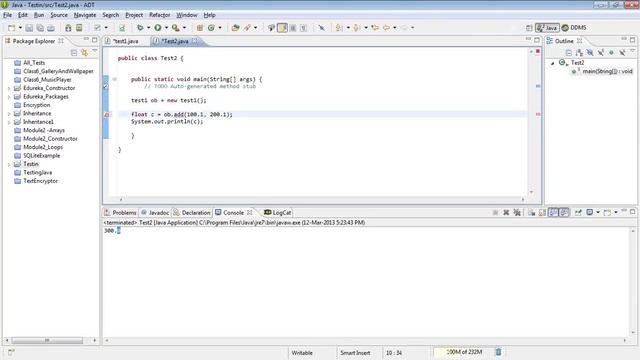Click the Package Explorer horizontal scrollbar
The height and width of the screenshot is (360, 640).
[47, 340]
